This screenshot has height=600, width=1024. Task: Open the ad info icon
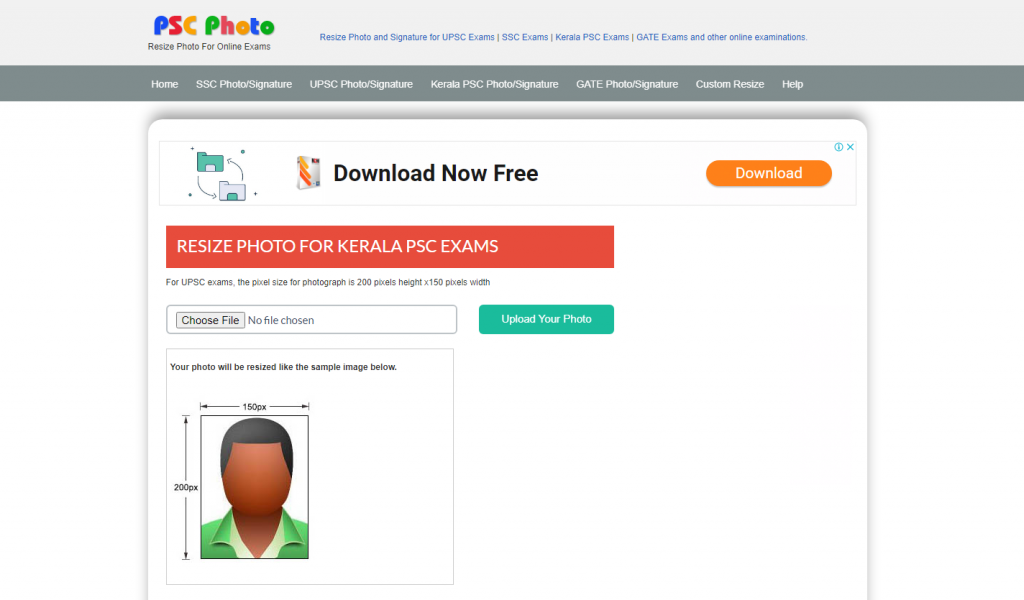839,147
